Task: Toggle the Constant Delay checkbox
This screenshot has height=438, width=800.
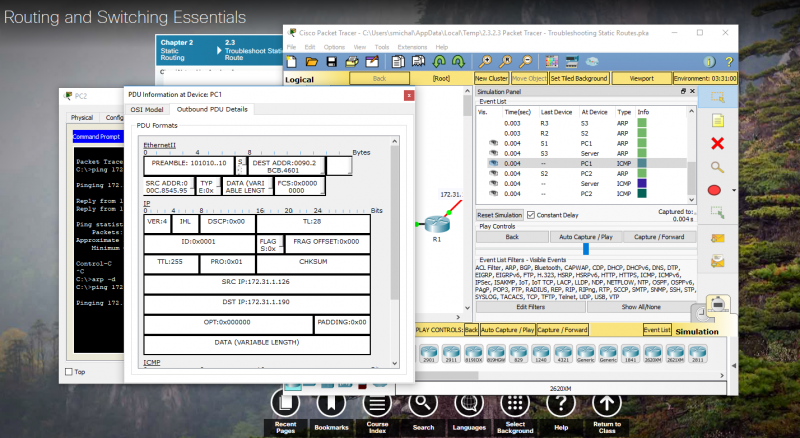Action: (x=531, y=215)
